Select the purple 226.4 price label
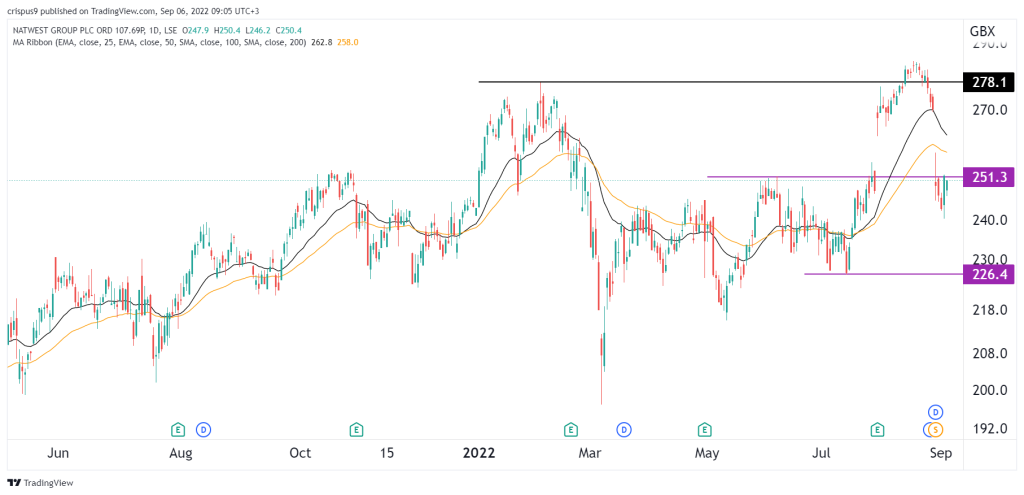The width and height of the screenshot is (1024, 495). (988, 274)
